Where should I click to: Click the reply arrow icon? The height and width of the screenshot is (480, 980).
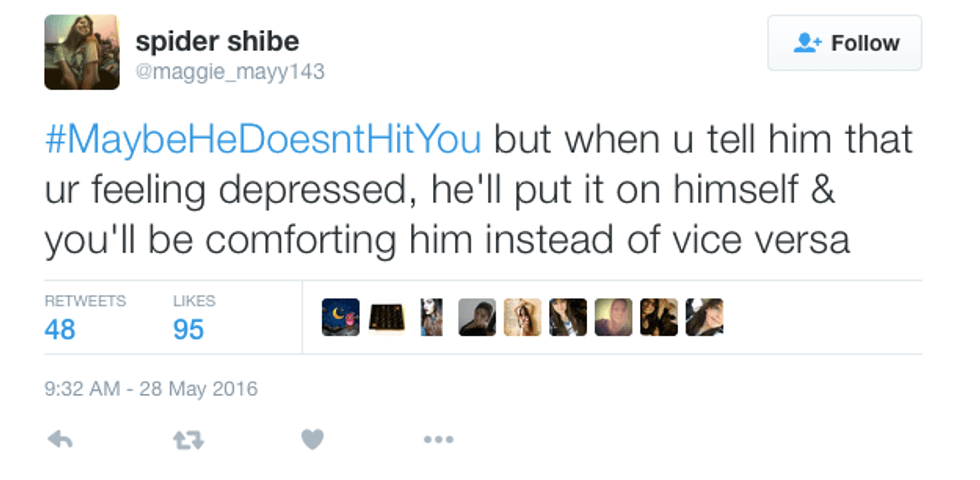pyautogui.click(x=60, y=439)
